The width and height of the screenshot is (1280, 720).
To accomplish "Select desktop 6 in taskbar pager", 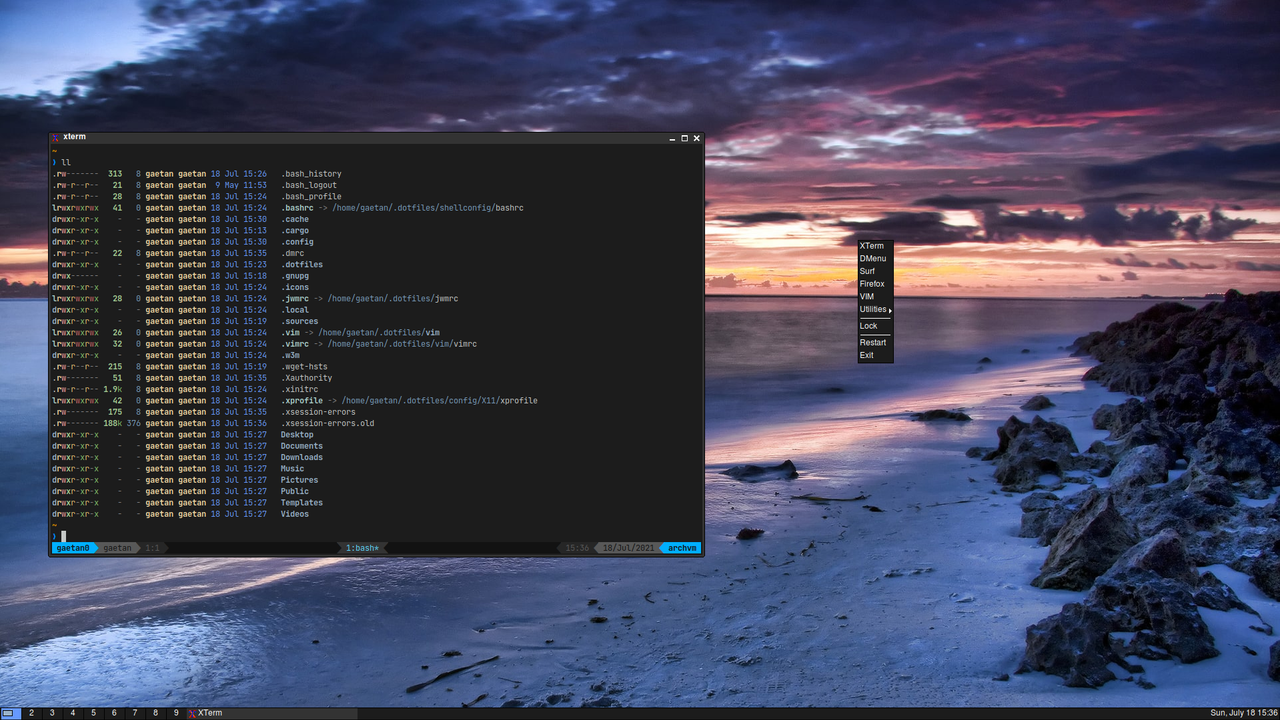I will (x=114, y=713).
